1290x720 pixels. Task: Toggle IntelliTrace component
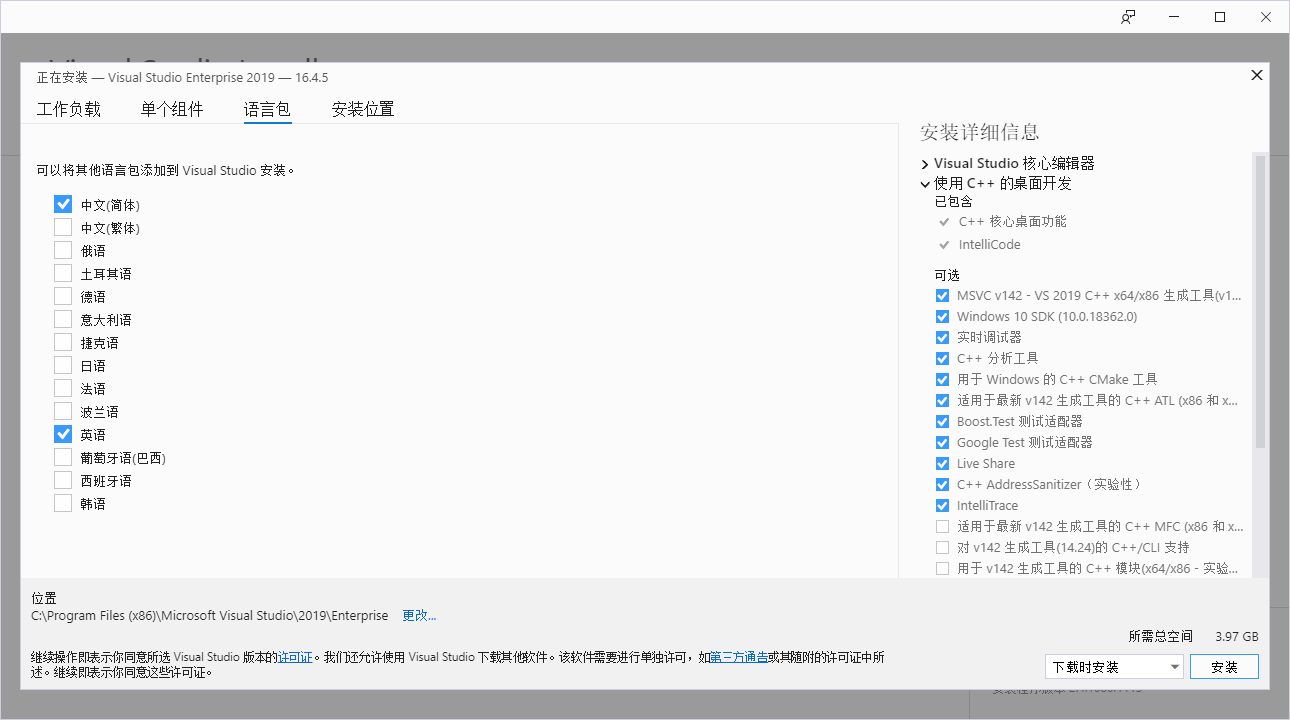pos(942,506)
